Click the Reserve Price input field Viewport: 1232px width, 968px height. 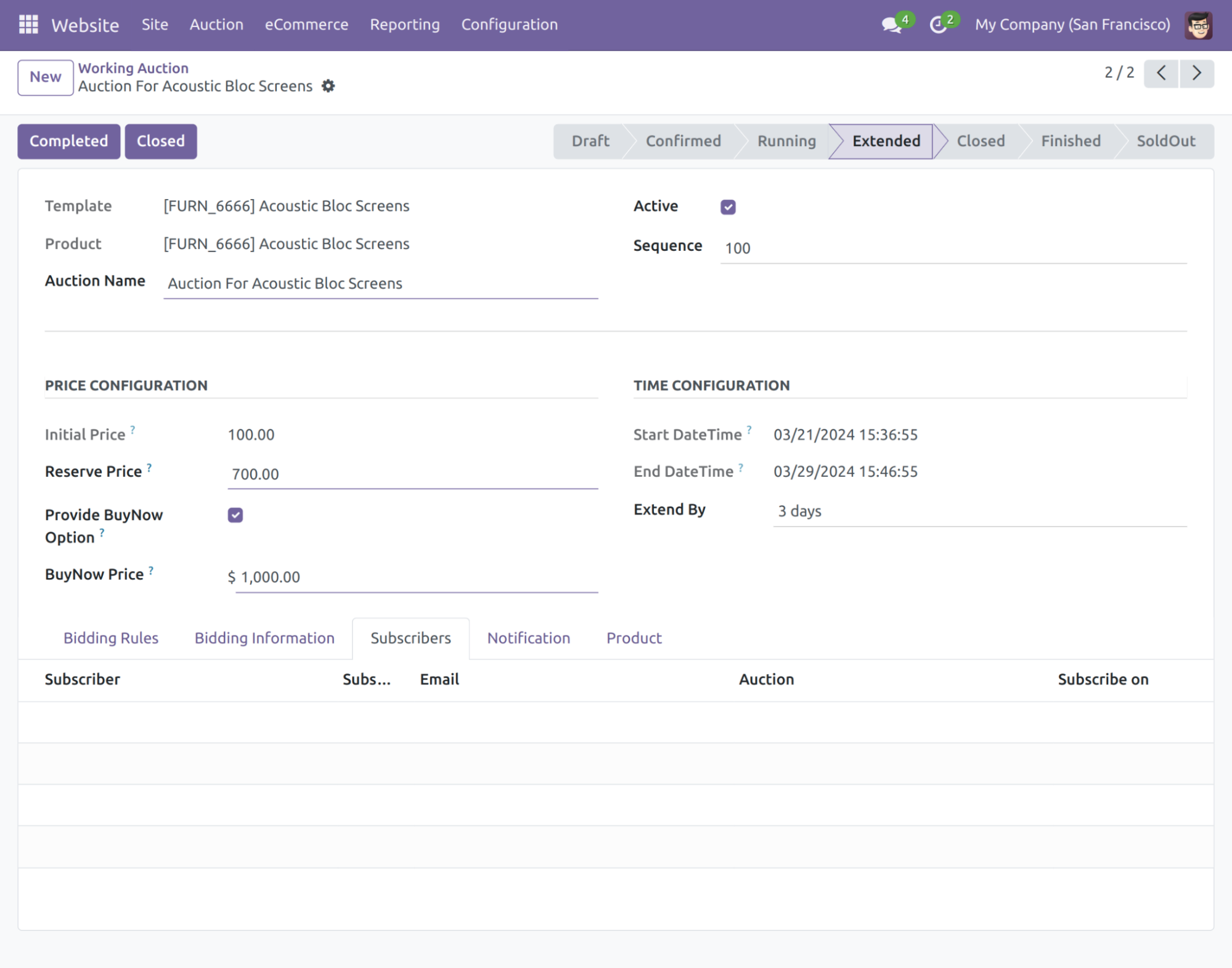(412, 474)
